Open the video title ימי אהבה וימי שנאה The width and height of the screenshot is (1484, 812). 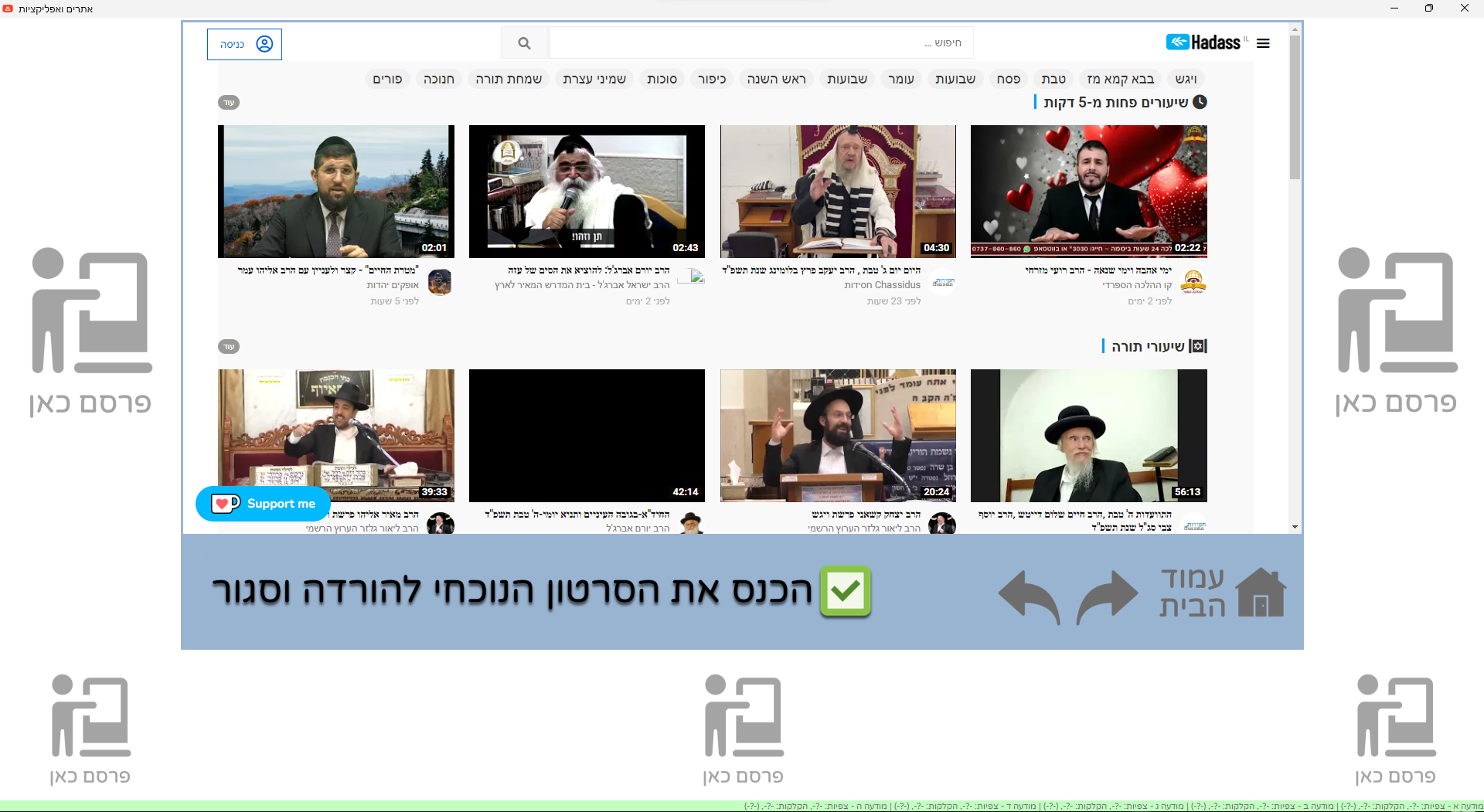[x=1098, y=270]
